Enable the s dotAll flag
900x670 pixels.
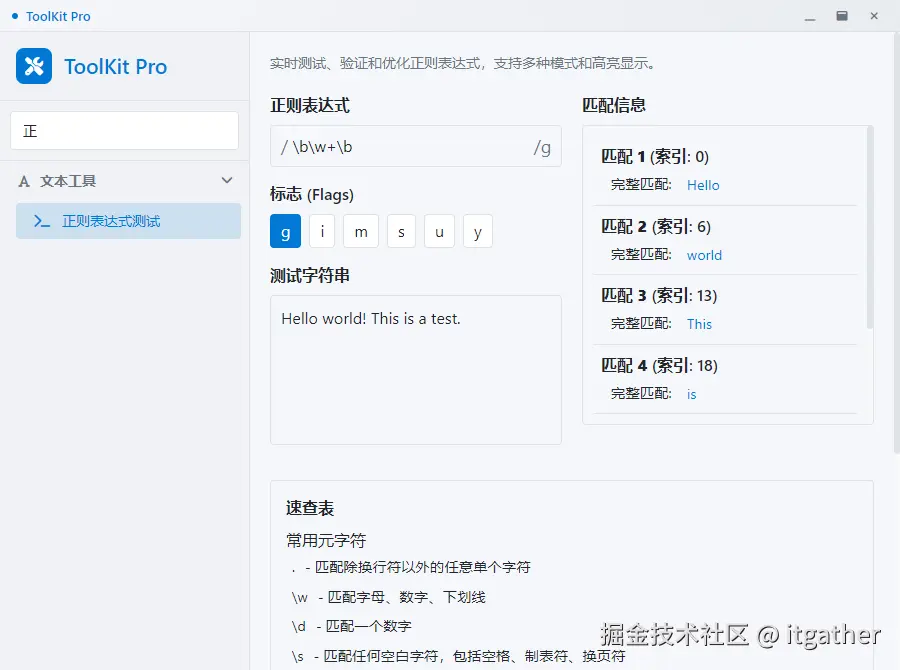pos(401,231)
